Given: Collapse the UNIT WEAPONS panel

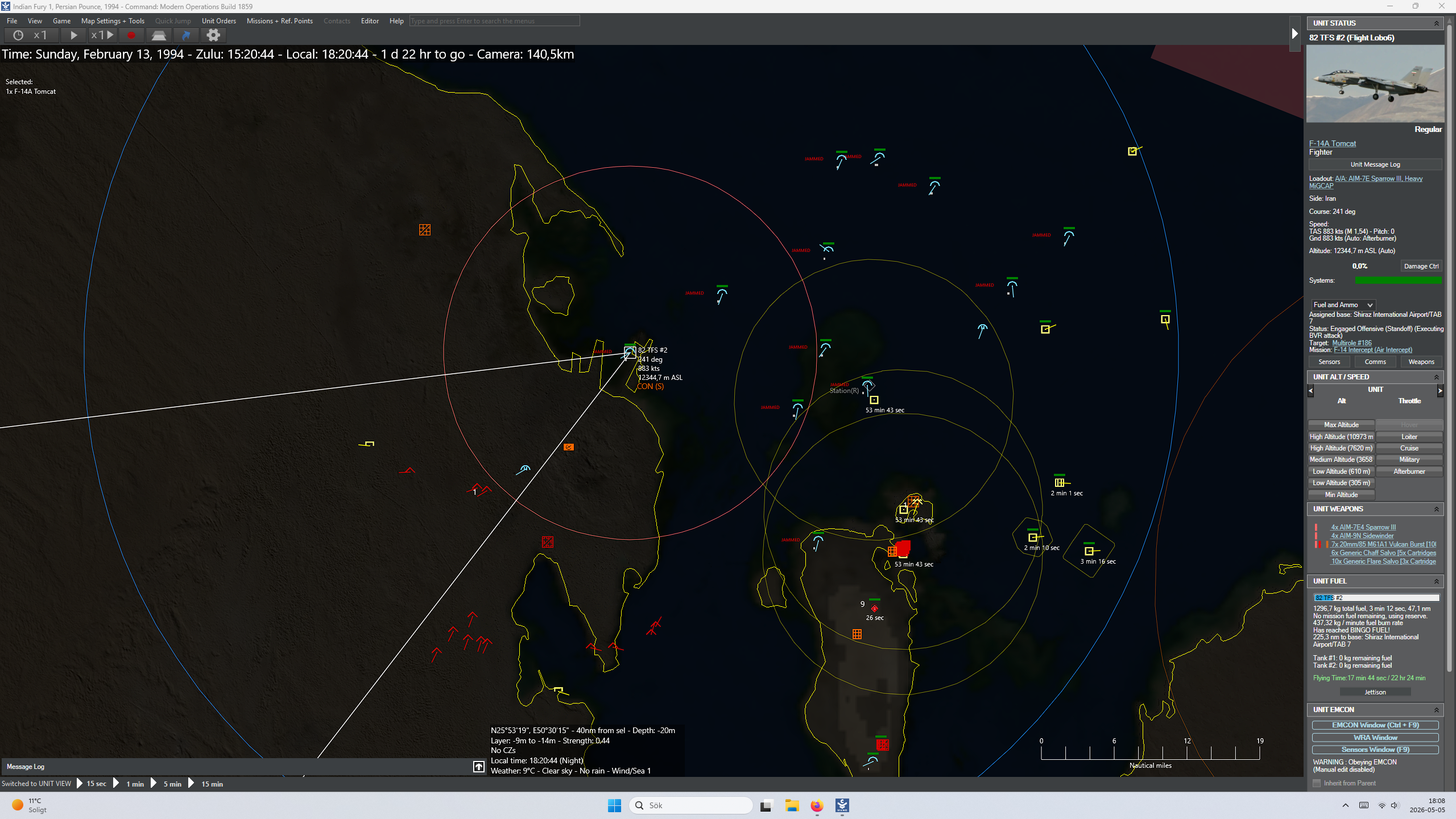Looking at the screenshot, I should pos(1436,509).
